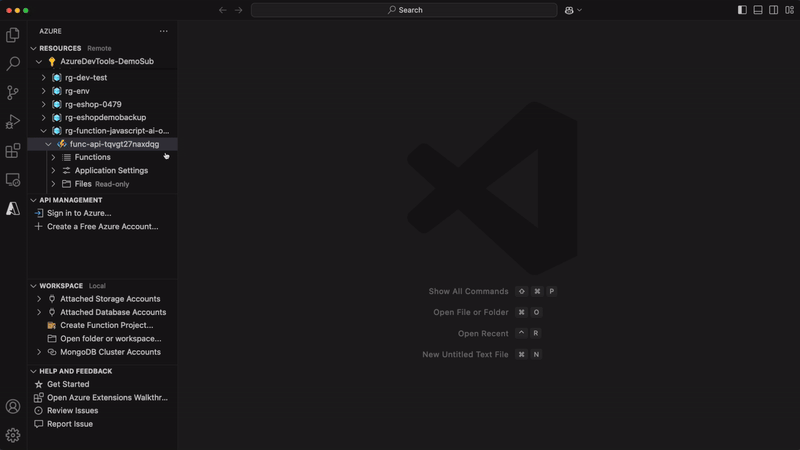800x450 pixels.
Task: Click New Untitled Text File shortcut text
Action: pyautogui.click(x=465, y=355)
